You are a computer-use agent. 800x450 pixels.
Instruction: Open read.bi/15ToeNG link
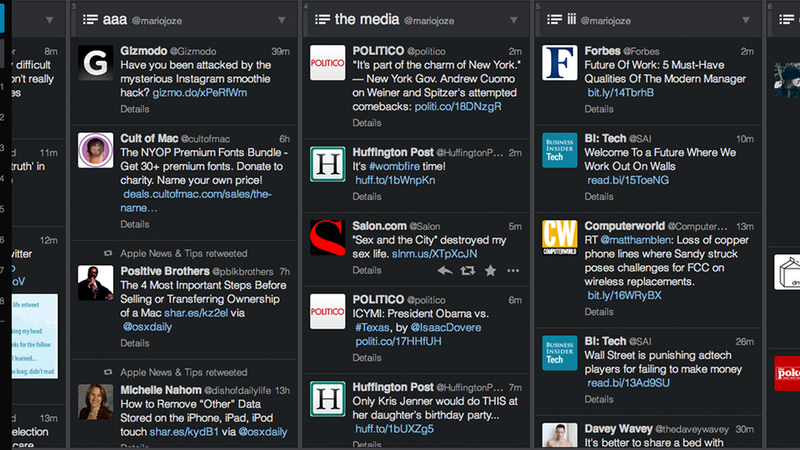pyautogui.click(x=628, y=180)
